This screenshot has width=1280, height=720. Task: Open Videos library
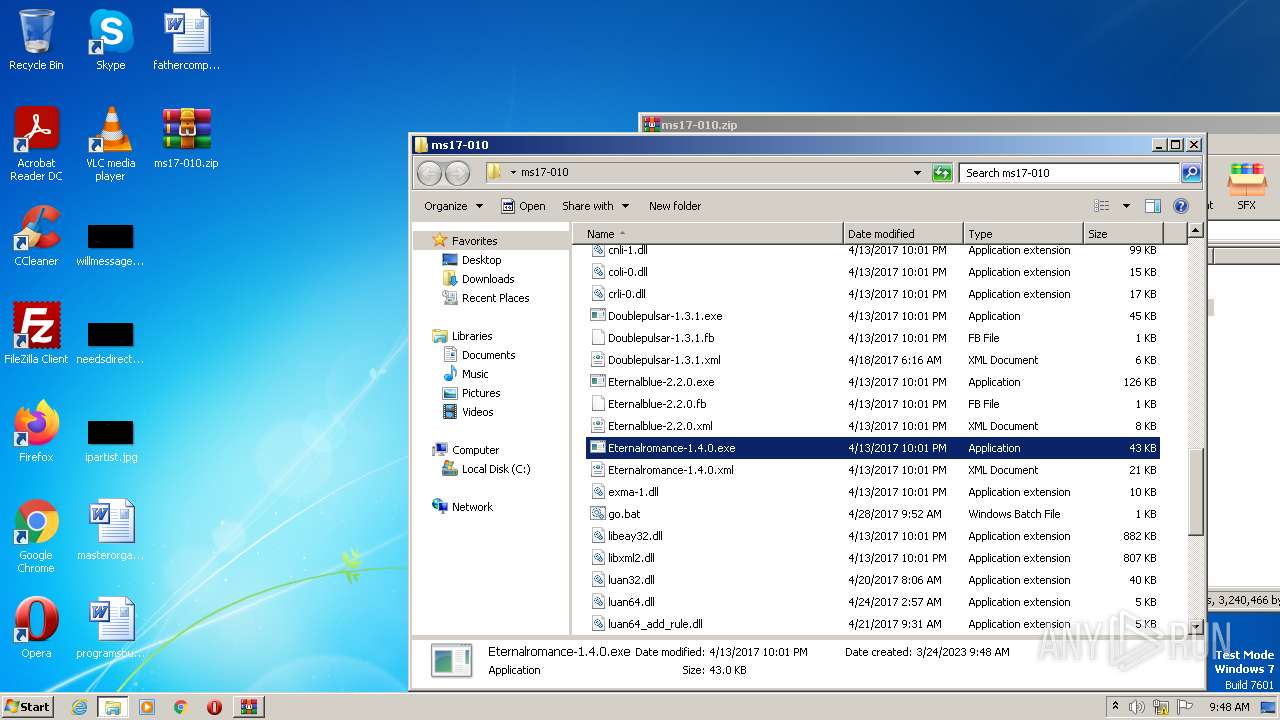pos(477,412)
